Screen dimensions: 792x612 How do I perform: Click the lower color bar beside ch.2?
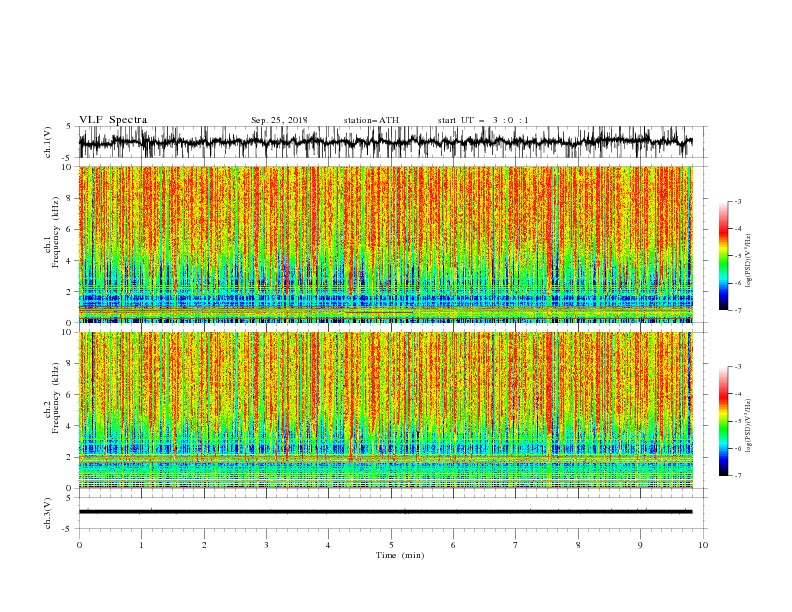pyautogui.click(x=723, y=421)
